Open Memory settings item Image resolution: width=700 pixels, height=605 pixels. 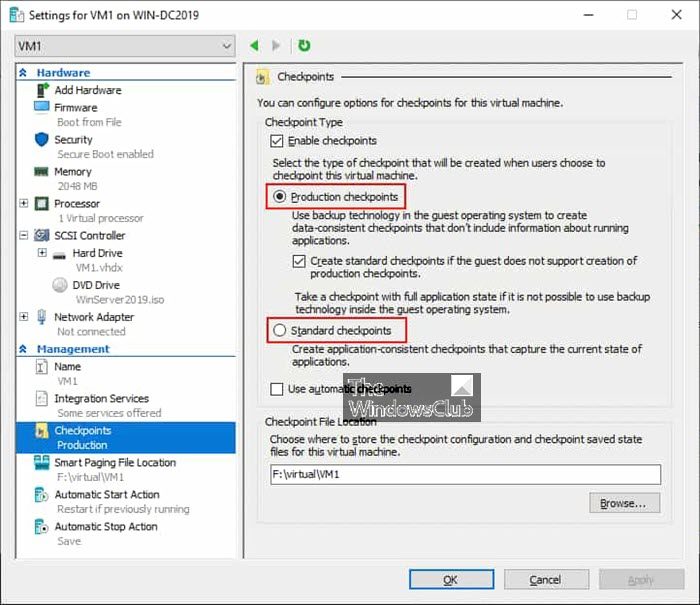coord(73,172)
